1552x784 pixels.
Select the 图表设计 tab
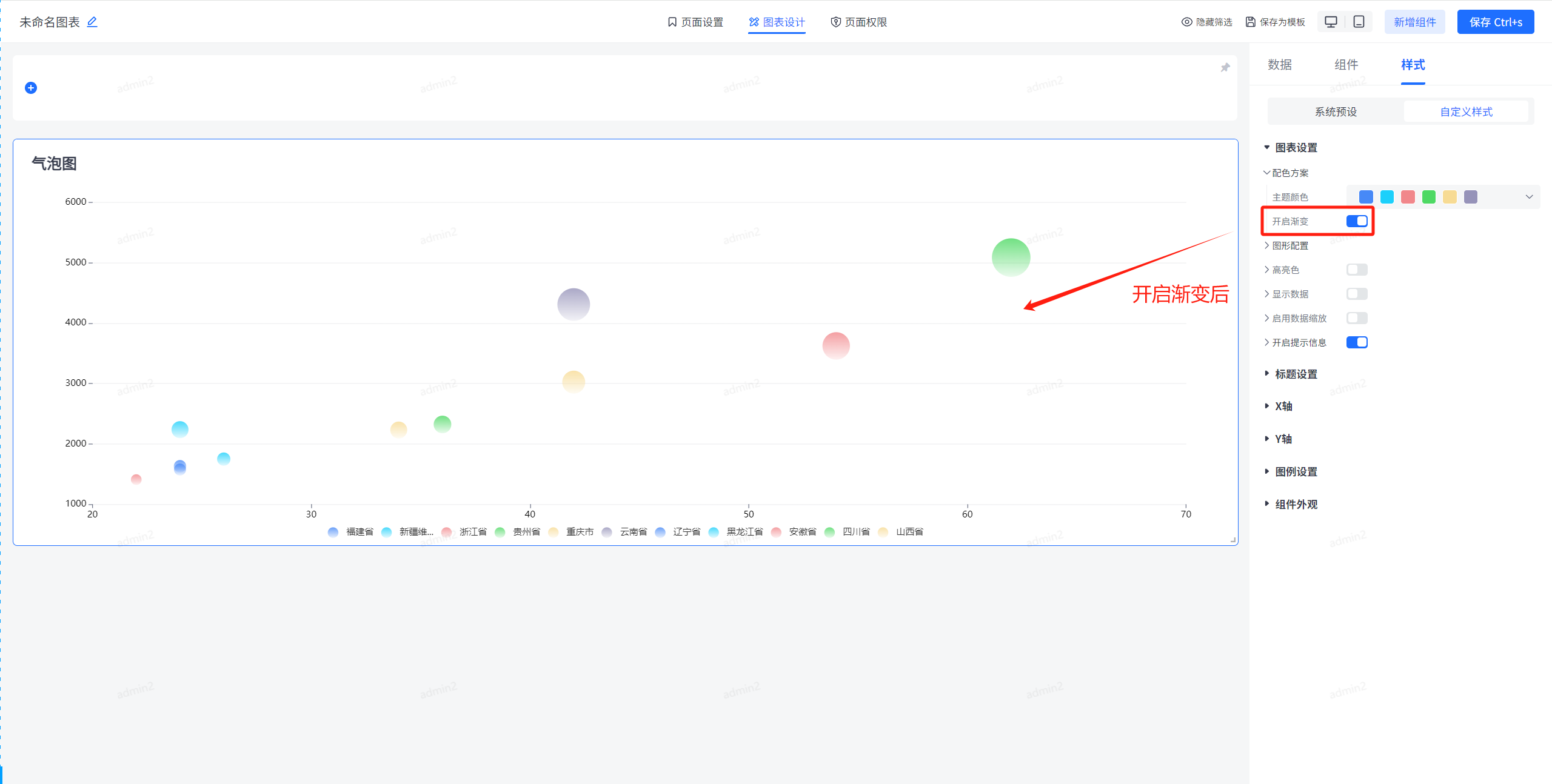pos(777,22)
